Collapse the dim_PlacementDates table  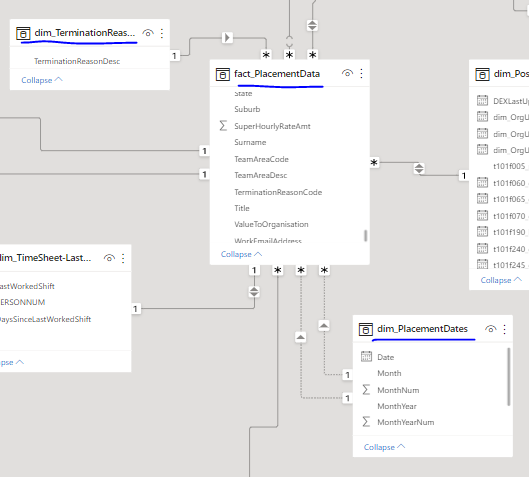tap(385, 447)
